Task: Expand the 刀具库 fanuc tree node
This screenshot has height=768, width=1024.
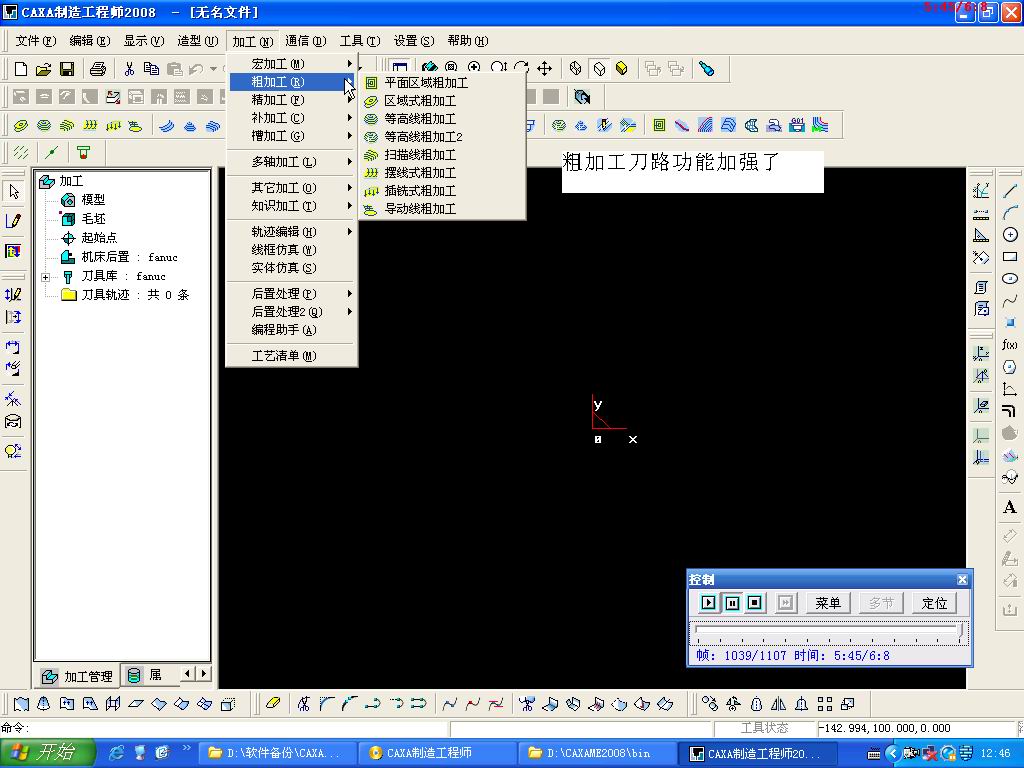Action: point(46,277)
